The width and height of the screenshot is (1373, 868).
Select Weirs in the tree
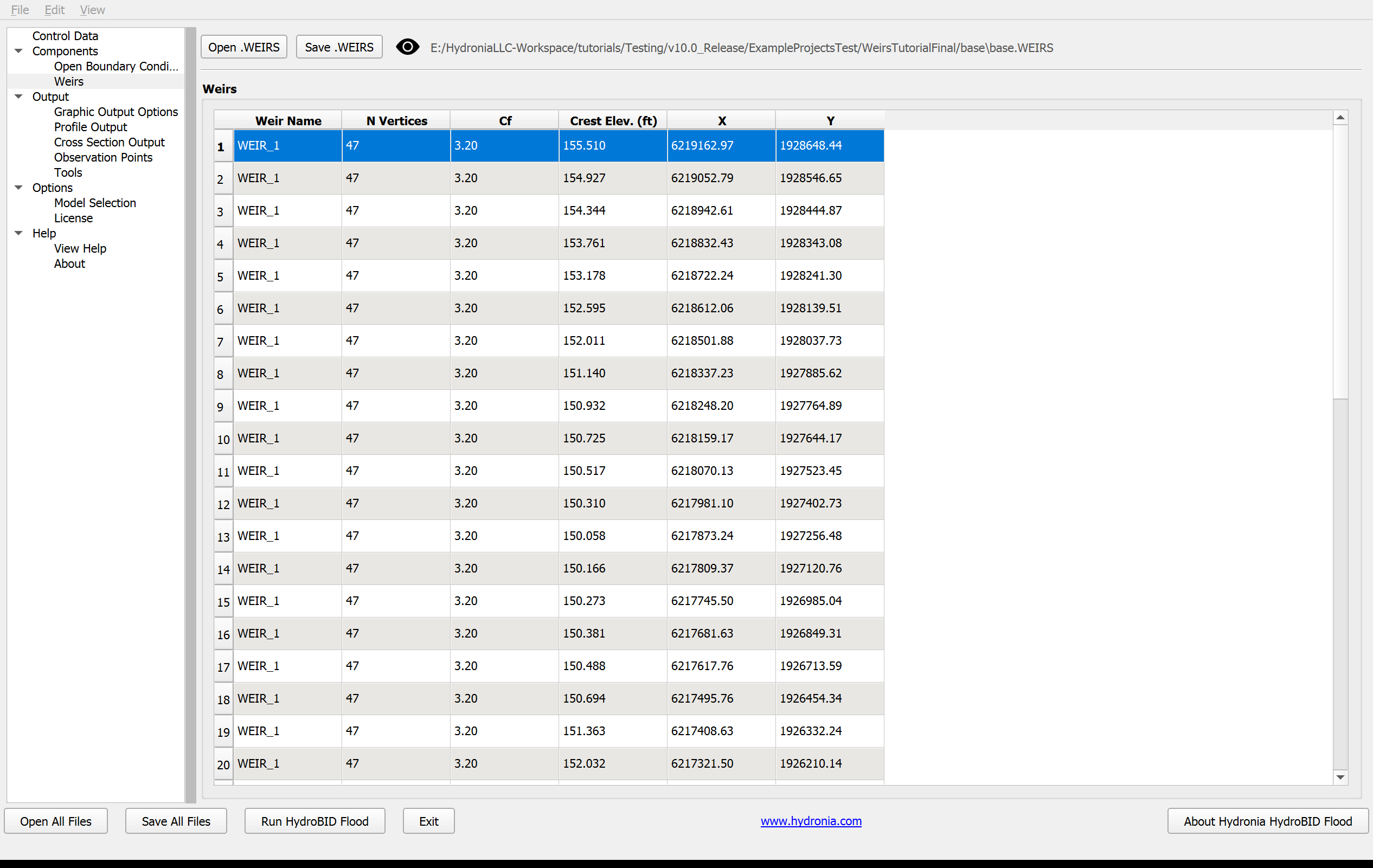click(x=69, y=81)
